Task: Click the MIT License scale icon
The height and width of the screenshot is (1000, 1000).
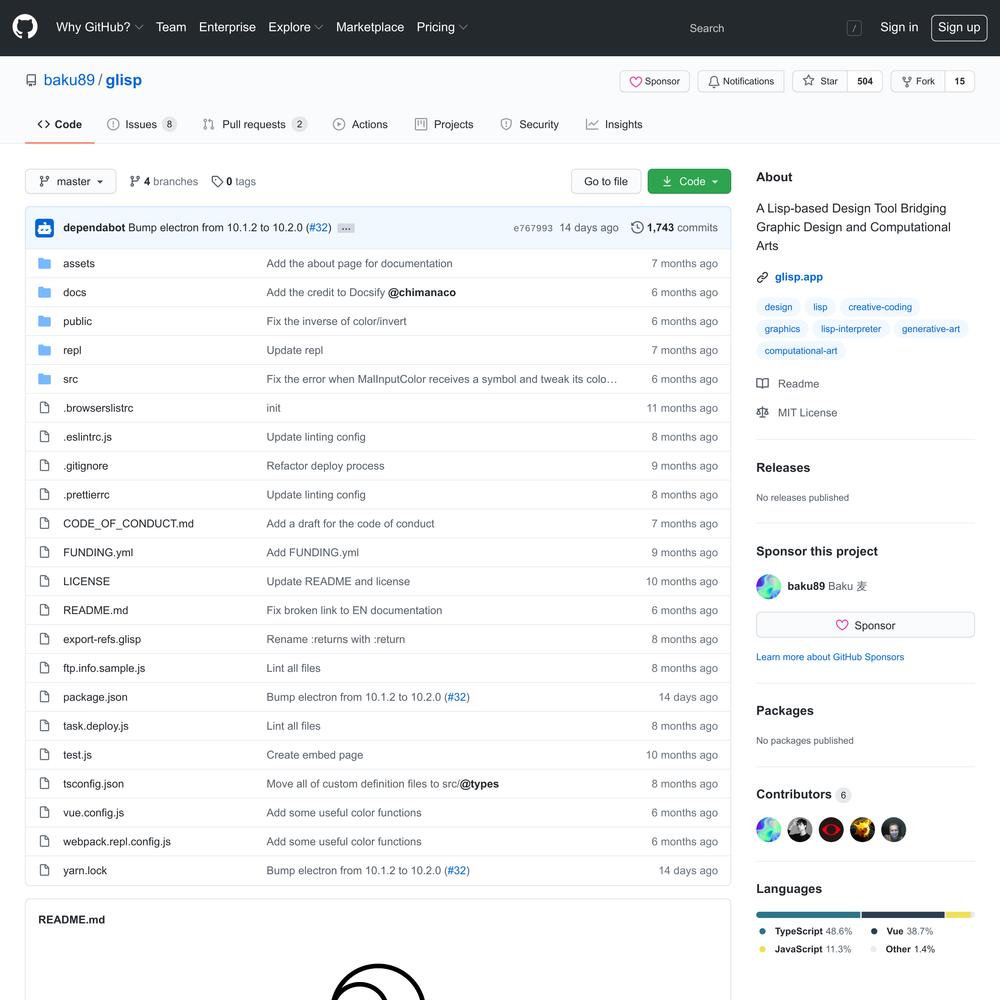Action: (762, 413)
